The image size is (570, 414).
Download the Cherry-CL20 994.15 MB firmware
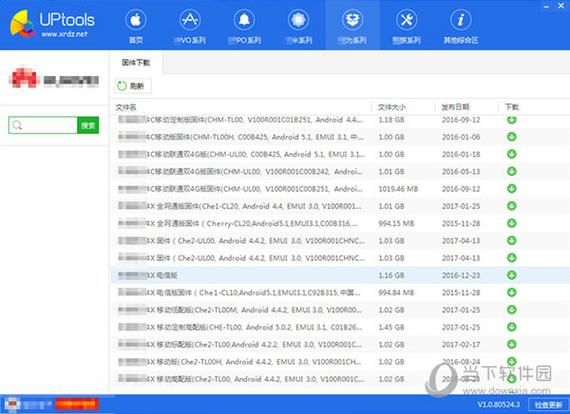tap(511, 223)
